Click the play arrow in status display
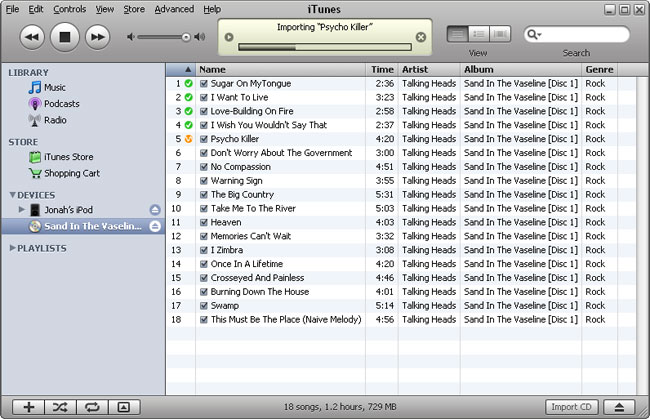This screenshot has height=419, width=650. [x=229, y=37]
